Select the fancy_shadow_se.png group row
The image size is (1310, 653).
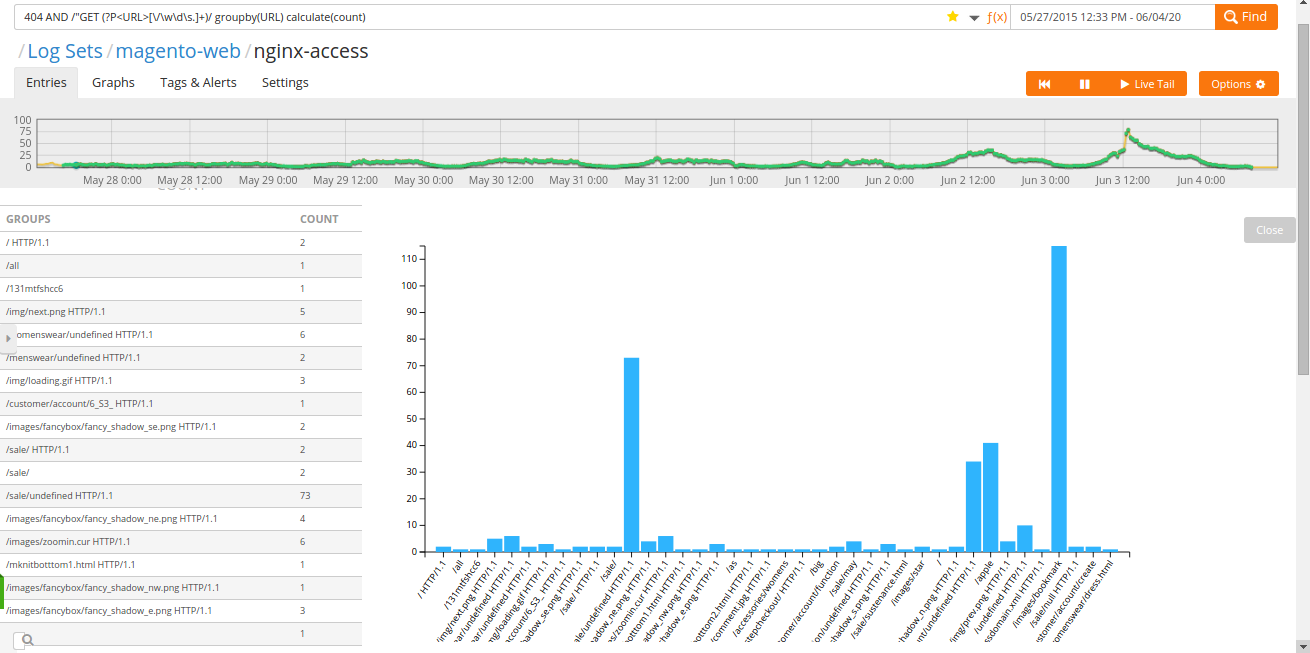[x=181, y=427]
